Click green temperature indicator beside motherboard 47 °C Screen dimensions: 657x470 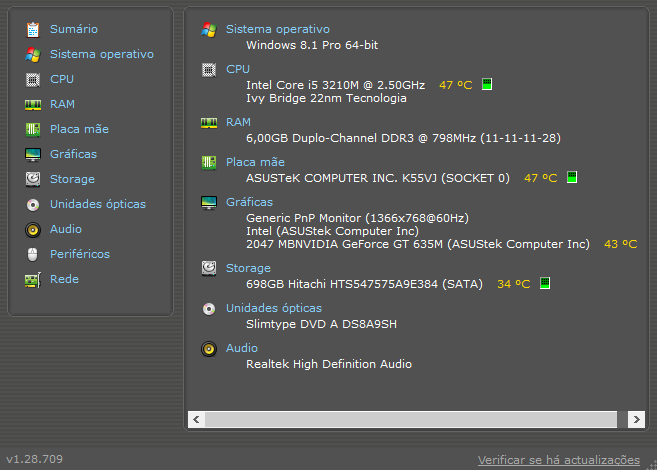click(572, 177)
